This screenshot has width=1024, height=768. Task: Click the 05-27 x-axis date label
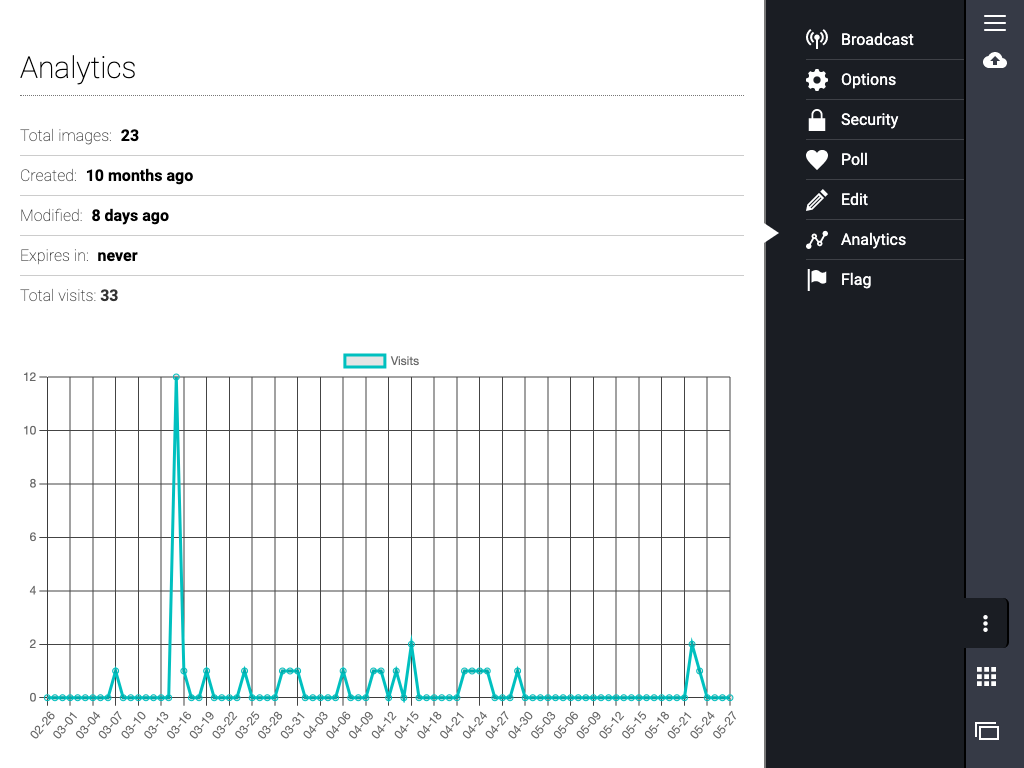pos(725,725)
